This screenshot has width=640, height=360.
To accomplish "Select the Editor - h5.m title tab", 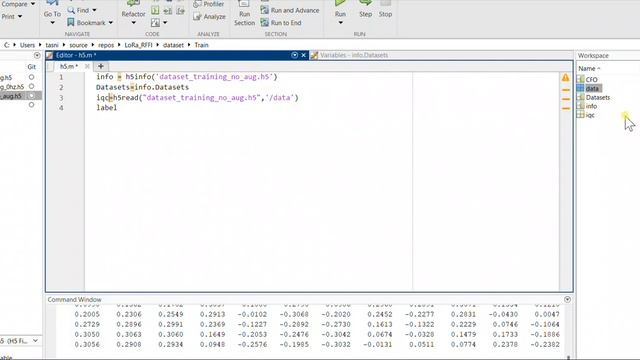I will coord(76,55).
